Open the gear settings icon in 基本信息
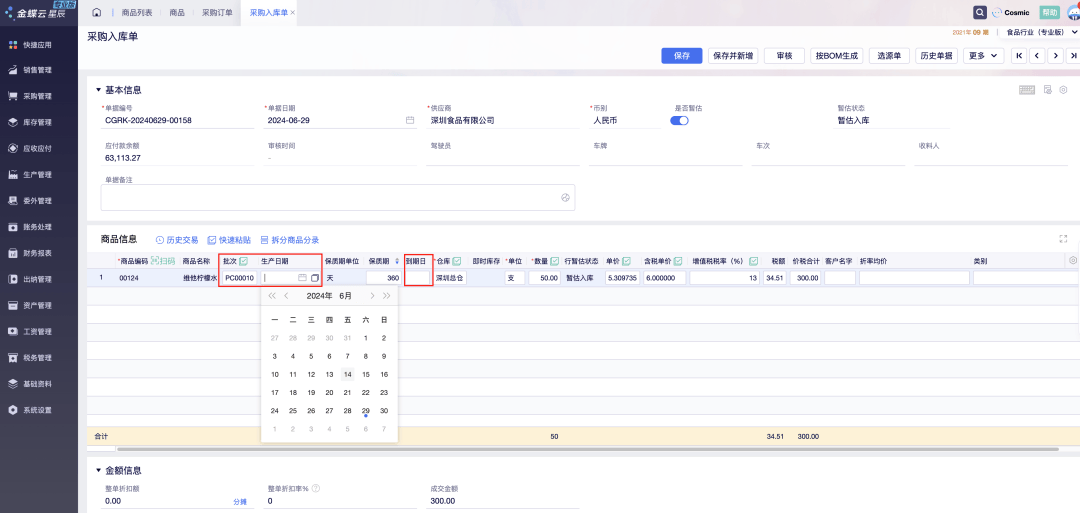The width and height of the screenshot is (1080, 513). point(1063,90)
